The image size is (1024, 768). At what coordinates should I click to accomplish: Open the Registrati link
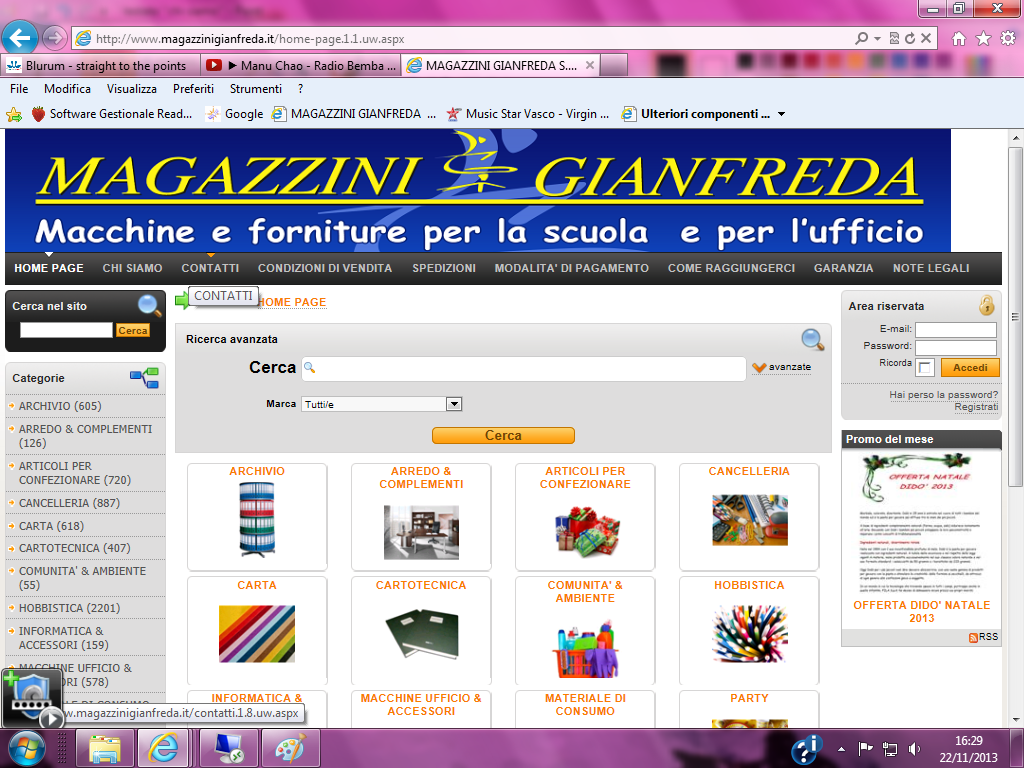click(x=976, y=407)
